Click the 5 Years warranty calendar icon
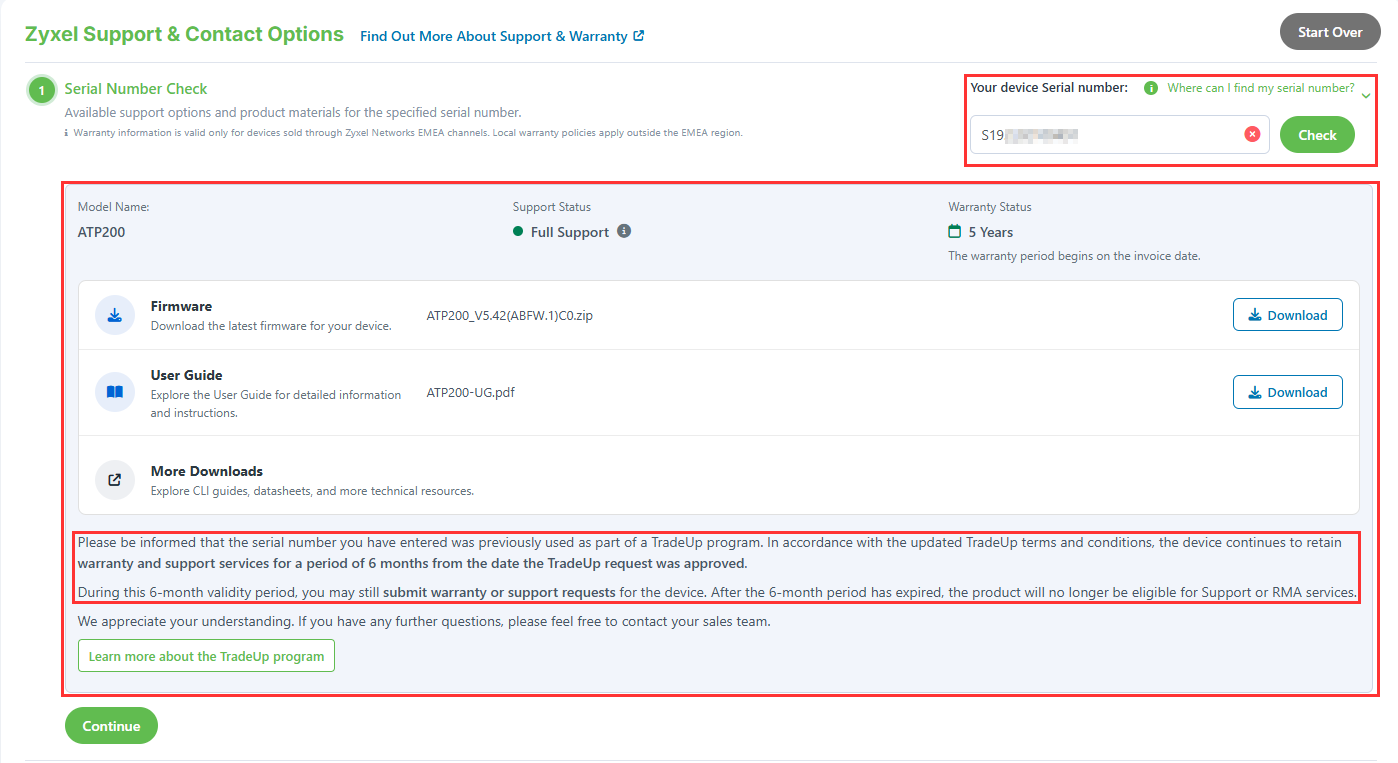 coord(955,231)
